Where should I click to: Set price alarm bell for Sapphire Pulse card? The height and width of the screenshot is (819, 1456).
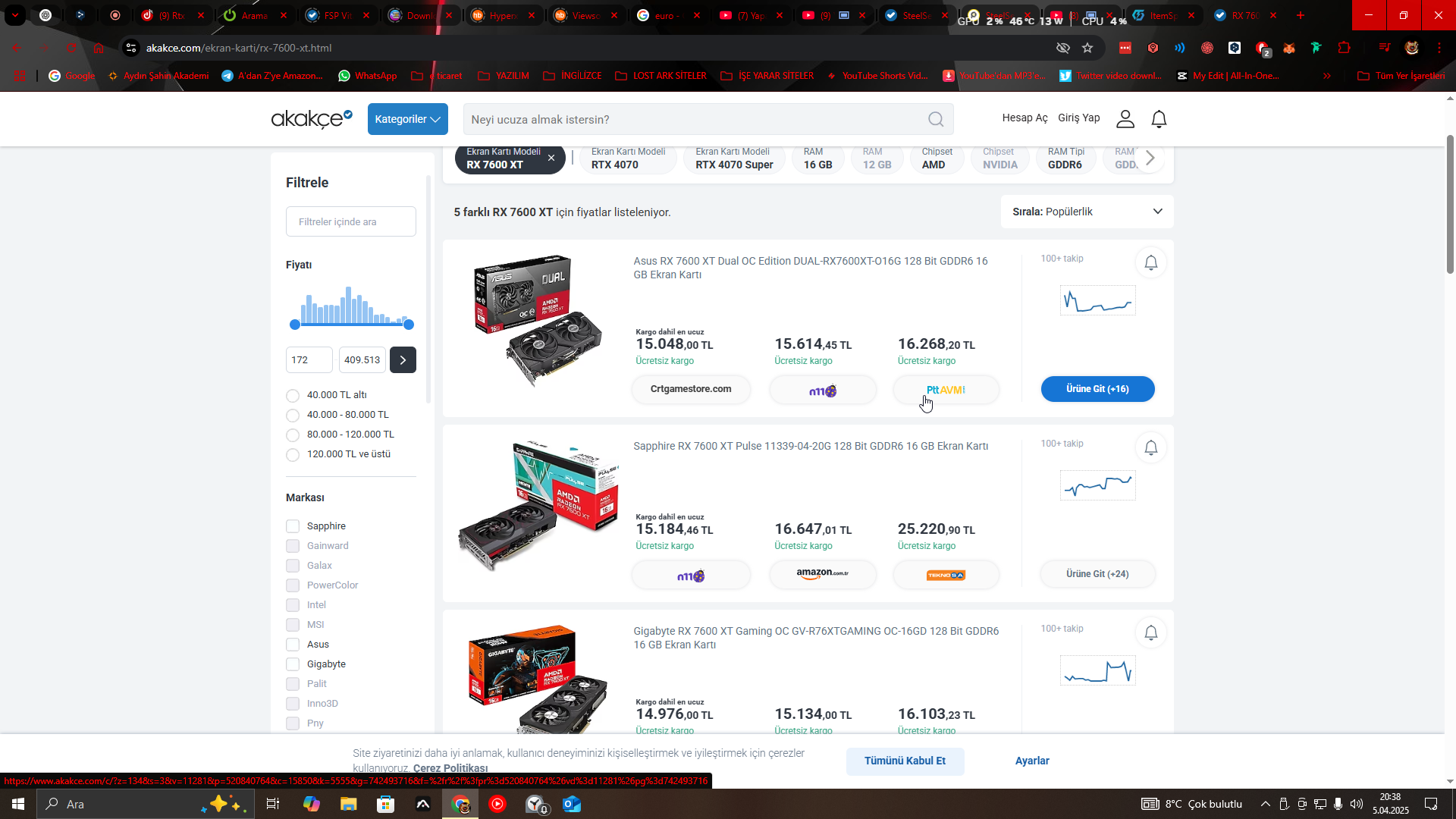(x=1150, y=447)
